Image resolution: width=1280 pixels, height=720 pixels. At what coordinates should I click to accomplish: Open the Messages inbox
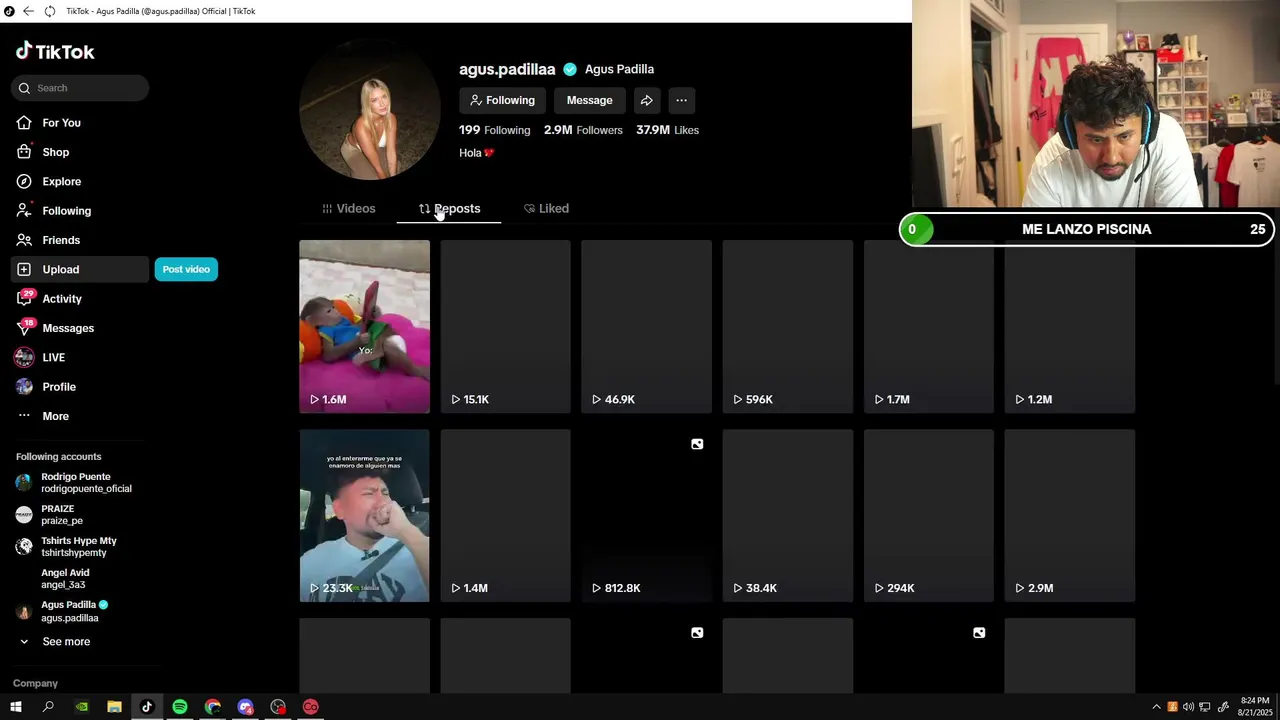[x=67, y=328]
